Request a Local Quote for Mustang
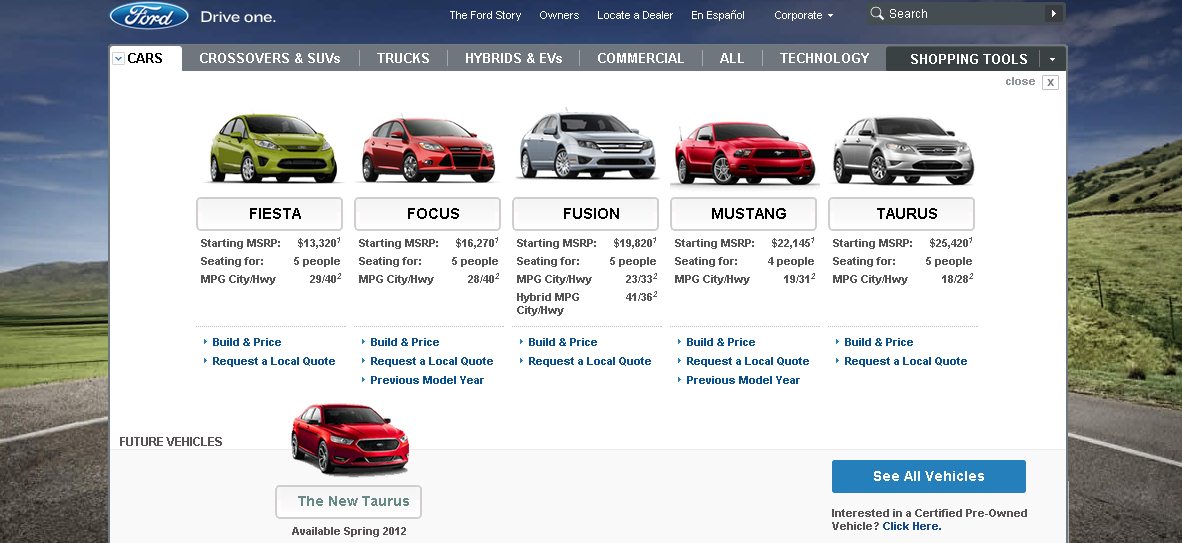This screenshot has height=543, width=1182. point(748,361)
